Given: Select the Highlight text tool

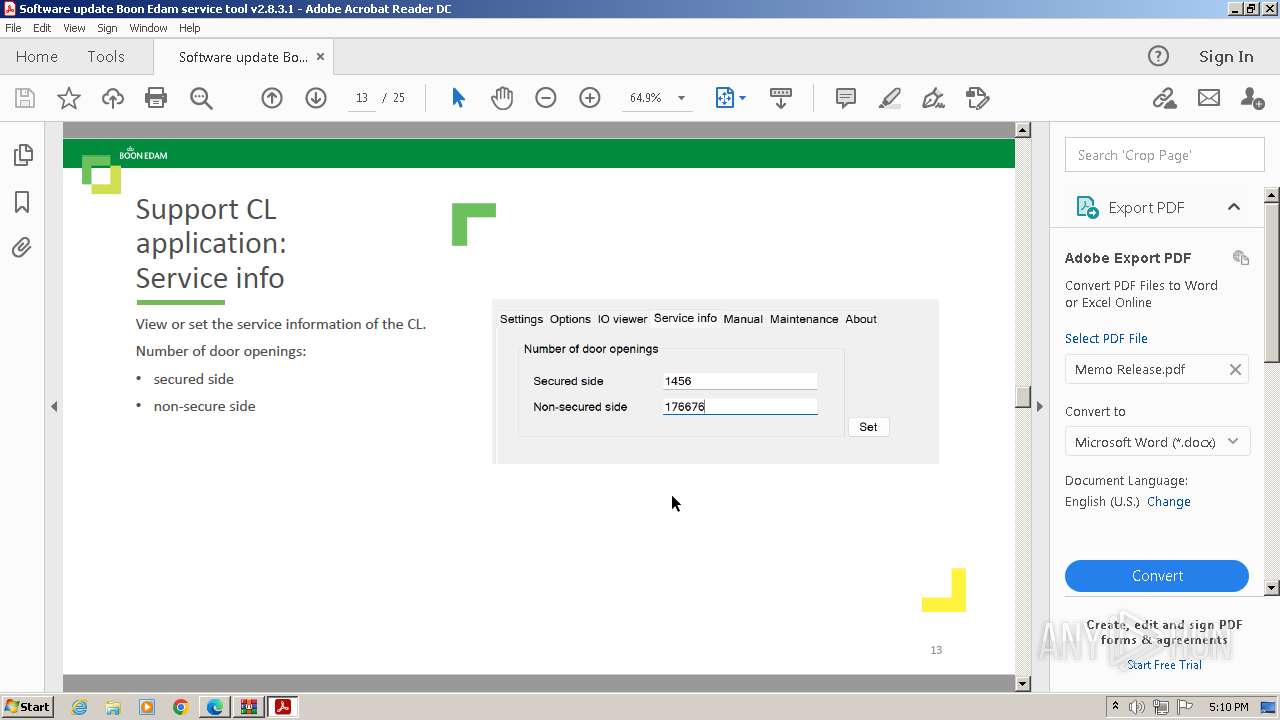Looking at the screenshot, I should 889,98.
